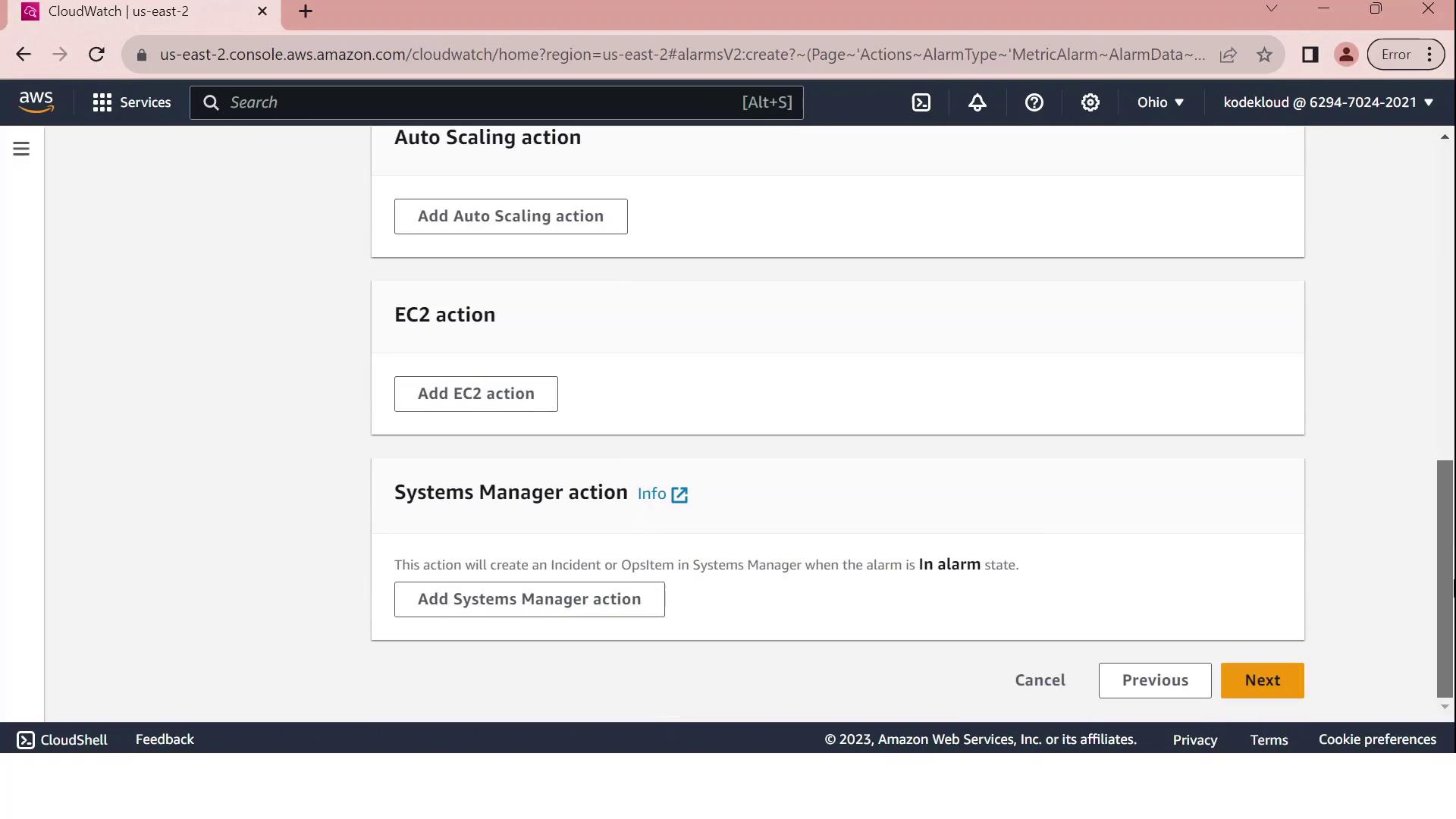Open the left hamburger navigation menu
The image size is (1456, 819).
point(21,149)
